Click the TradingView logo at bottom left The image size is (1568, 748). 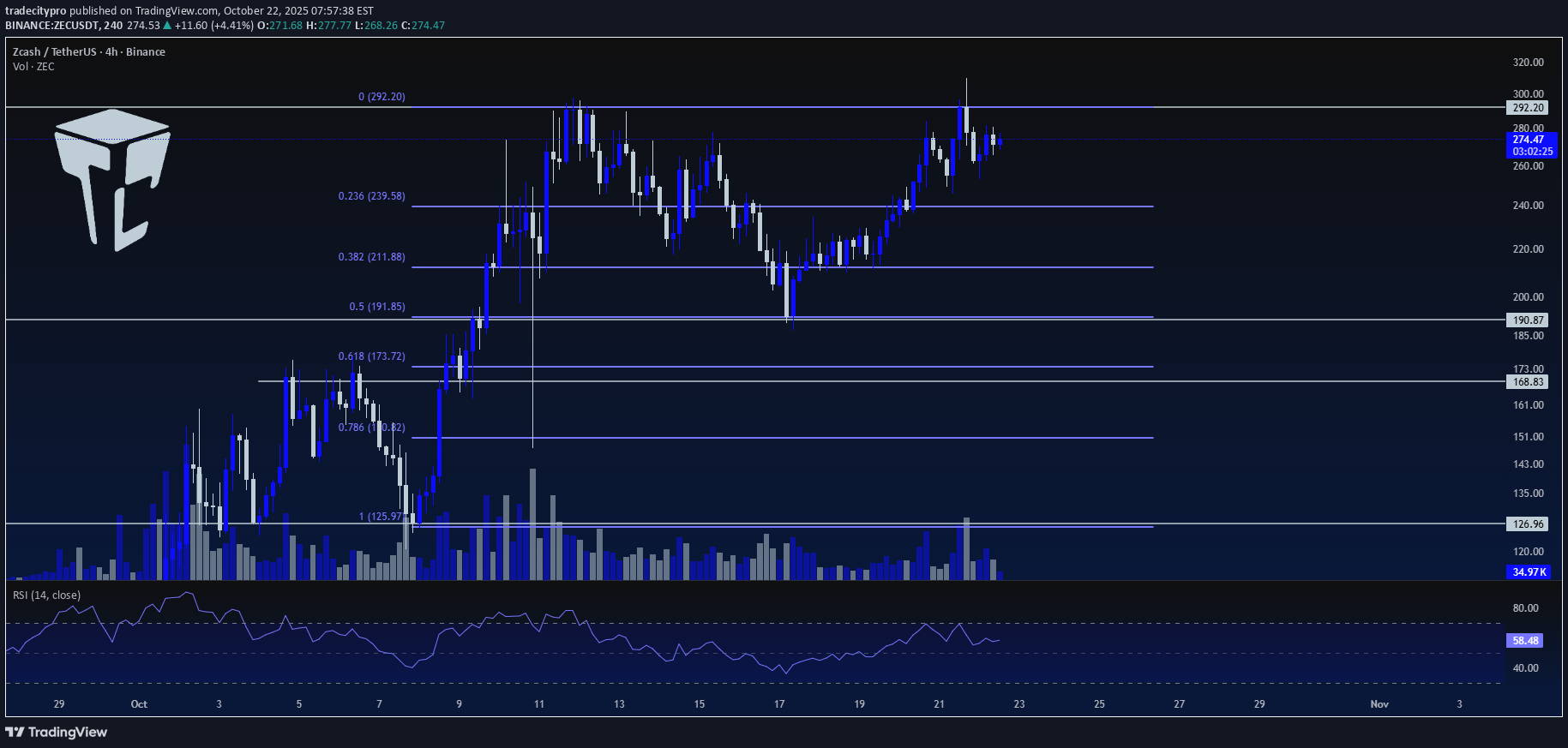coord(57,732)
